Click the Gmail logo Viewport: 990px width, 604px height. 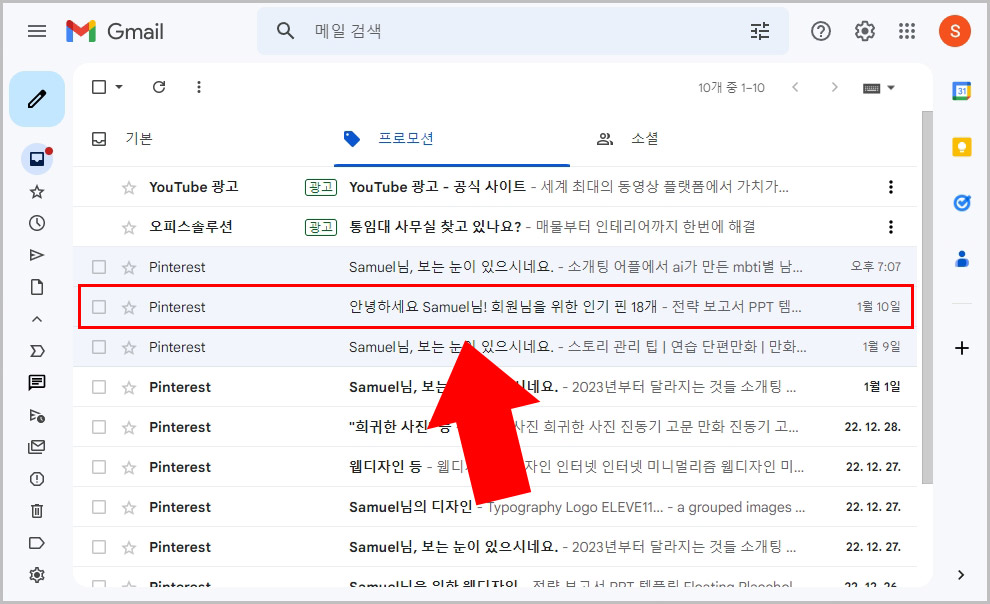[114, 31]
